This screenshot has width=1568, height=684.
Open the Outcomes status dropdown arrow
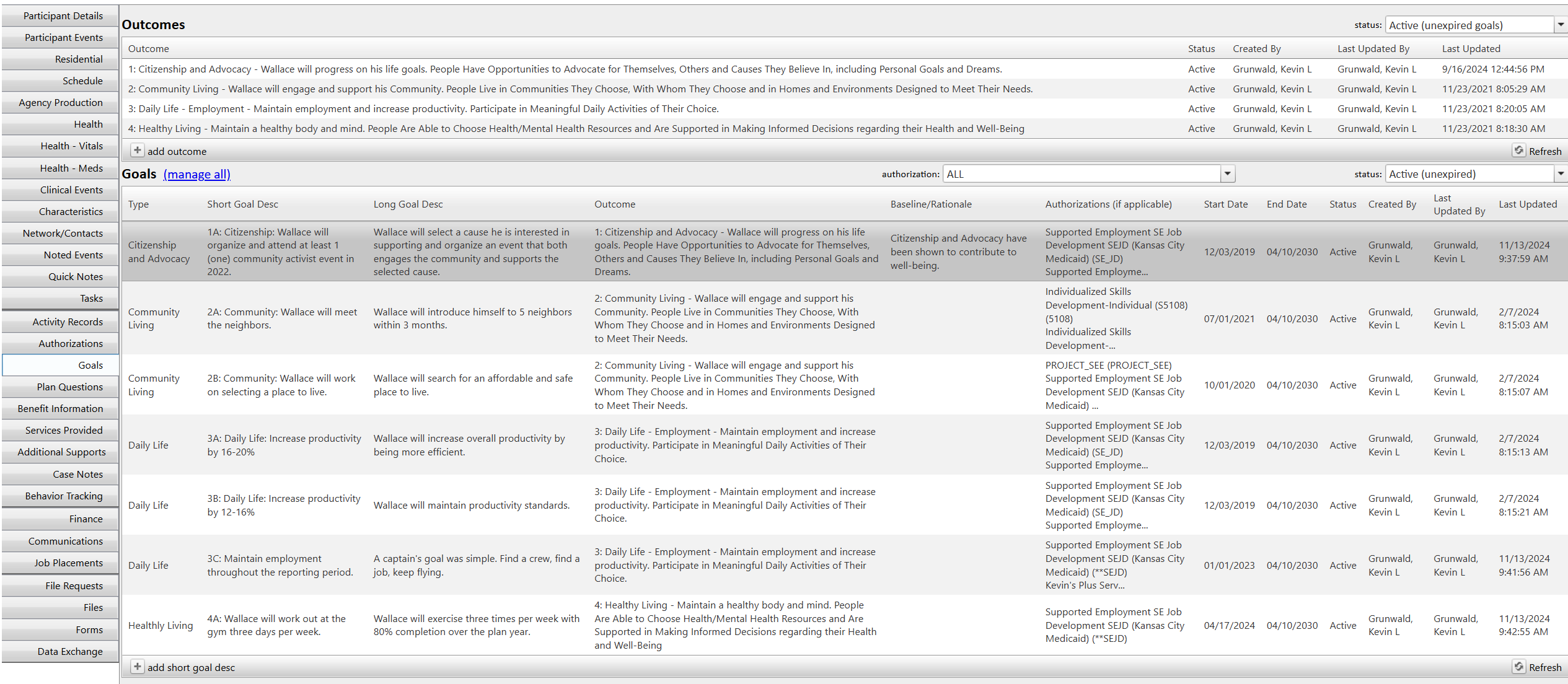(1561, 25)
